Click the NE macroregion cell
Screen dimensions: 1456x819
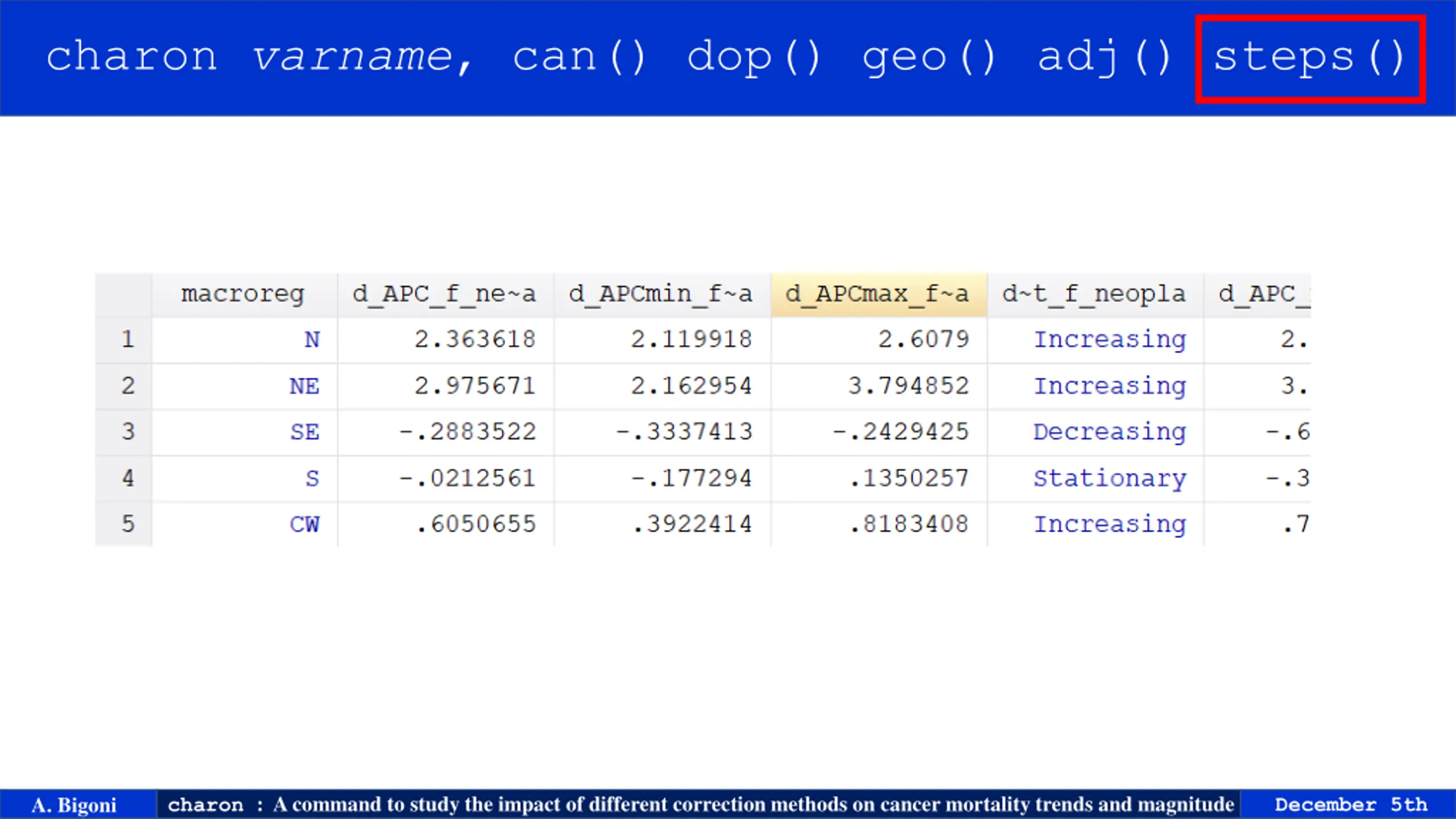click(245, 387)
